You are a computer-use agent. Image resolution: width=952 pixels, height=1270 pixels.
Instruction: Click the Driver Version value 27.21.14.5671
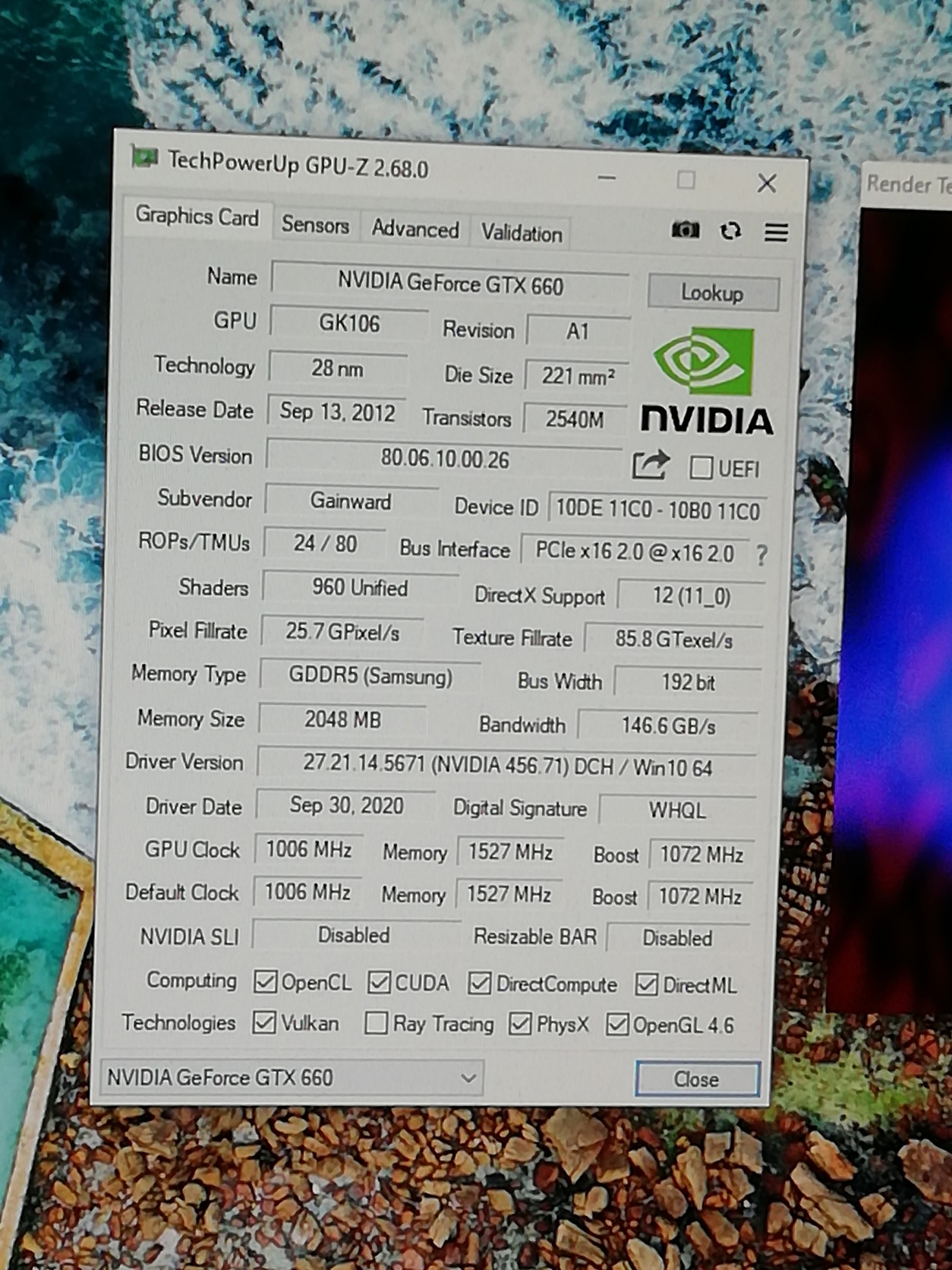[x=507, y=766]
